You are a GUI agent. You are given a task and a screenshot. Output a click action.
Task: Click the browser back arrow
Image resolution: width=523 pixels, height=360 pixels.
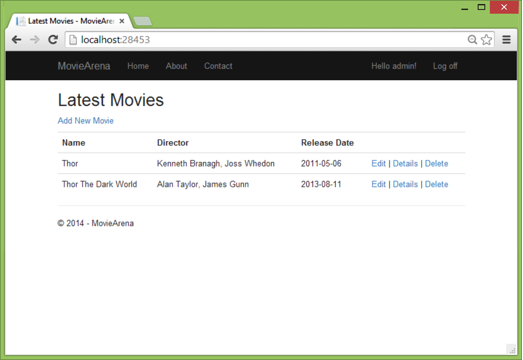(x=16, y=40)
